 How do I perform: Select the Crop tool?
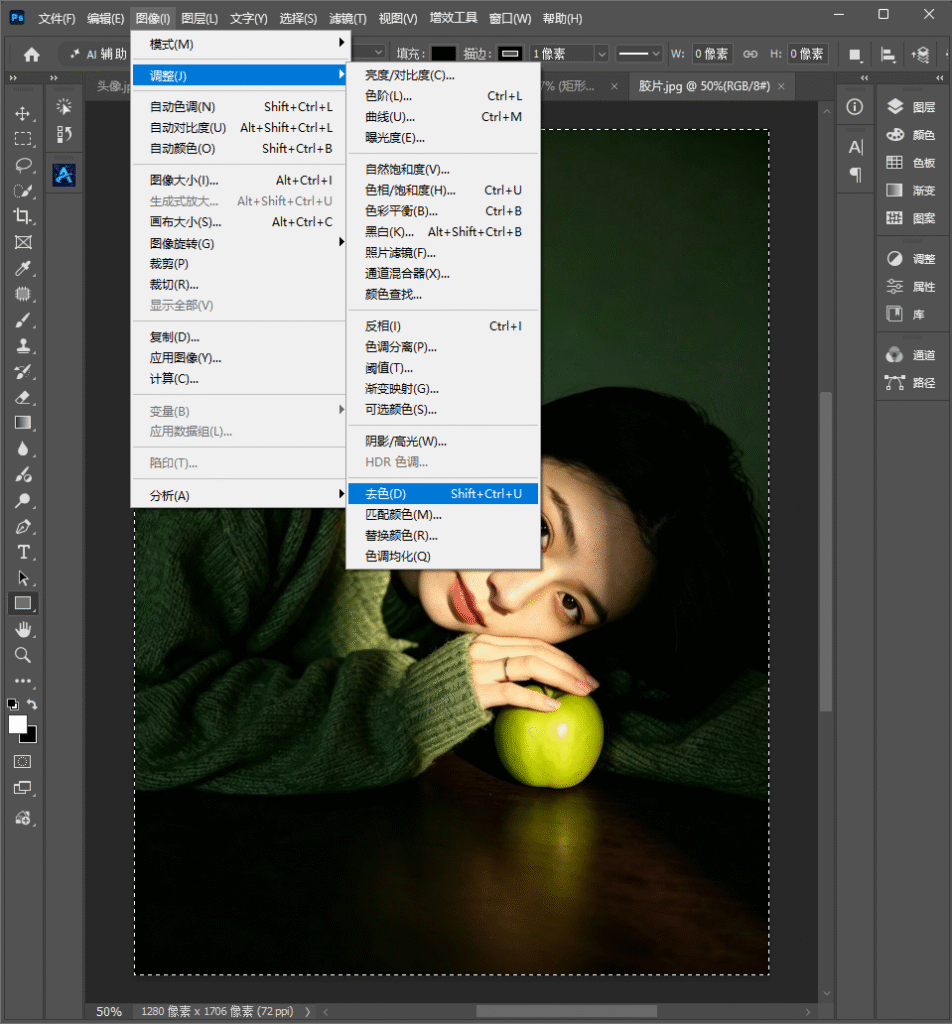[x=23, y=216]
